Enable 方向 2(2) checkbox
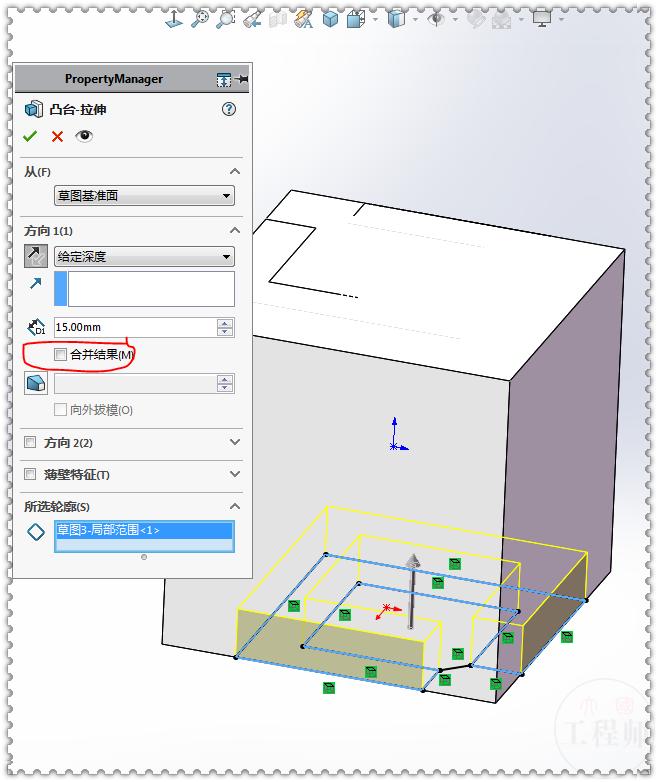This screenshot has width=658, height=782. (30, 442)
